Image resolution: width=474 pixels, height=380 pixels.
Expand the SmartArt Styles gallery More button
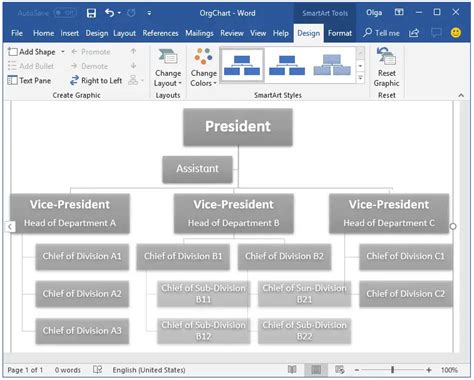(360, 78)
